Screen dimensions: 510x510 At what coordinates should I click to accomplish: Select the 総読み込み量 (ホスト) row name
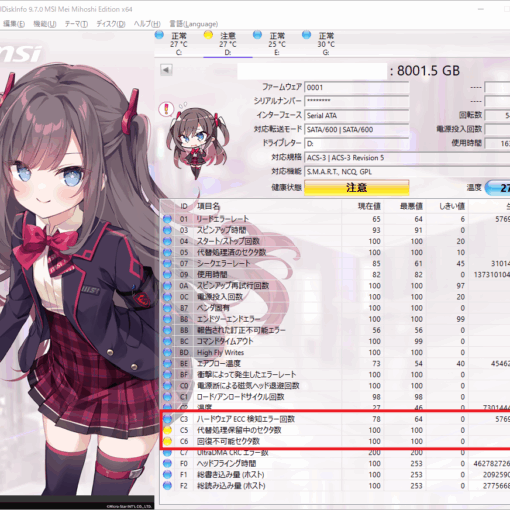[x=231, y=486]
